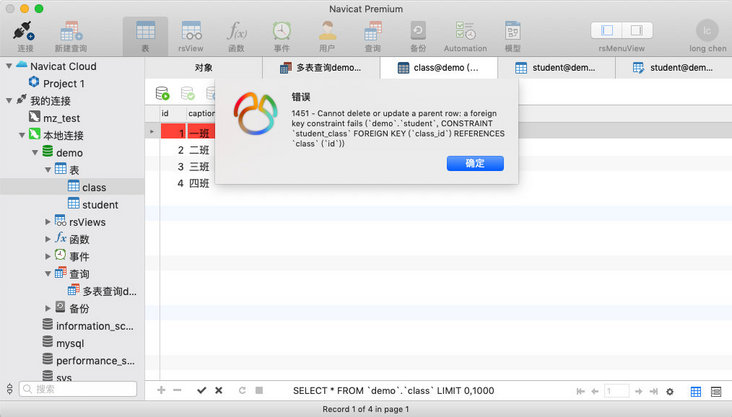Click the Backup (备份) toolbar icon
Image resolution: width=732 pixels, height=417 pixels.
418,31
